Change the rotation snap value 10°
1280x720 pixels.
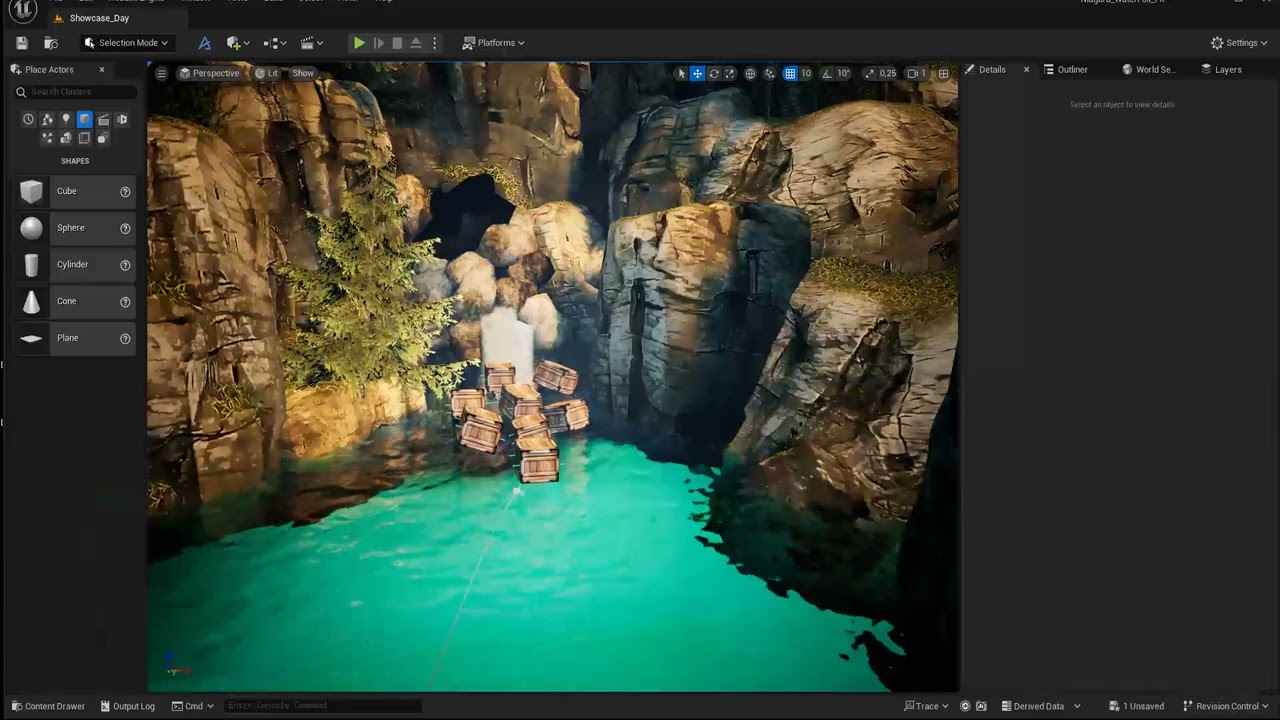click(x=843, y=74)
